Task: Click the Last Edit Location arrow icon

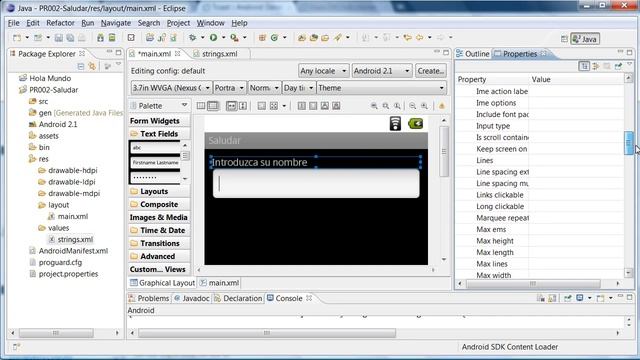Action: pos(407,38)
